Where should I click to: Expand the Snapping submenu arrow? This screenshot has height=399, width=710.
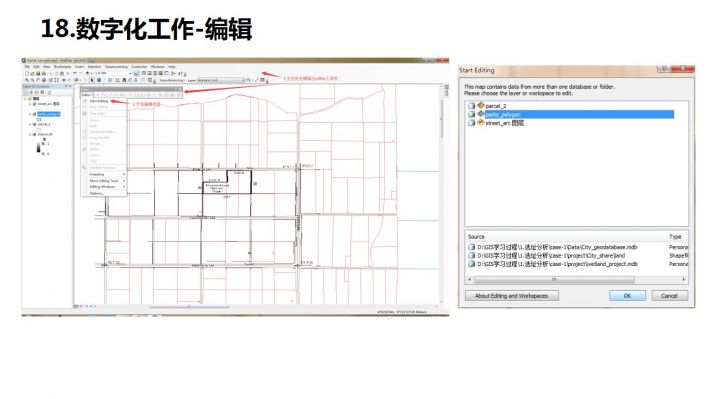pyautogui.click(x=124, y=174)
